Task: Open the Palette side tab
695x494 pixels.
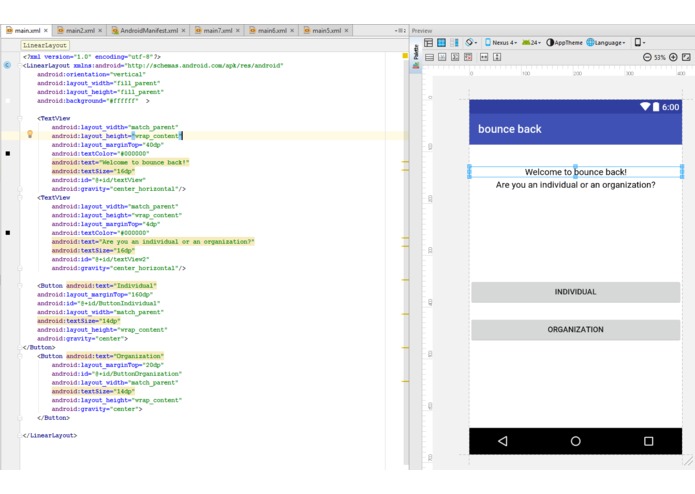Action: tap(416, 51)
